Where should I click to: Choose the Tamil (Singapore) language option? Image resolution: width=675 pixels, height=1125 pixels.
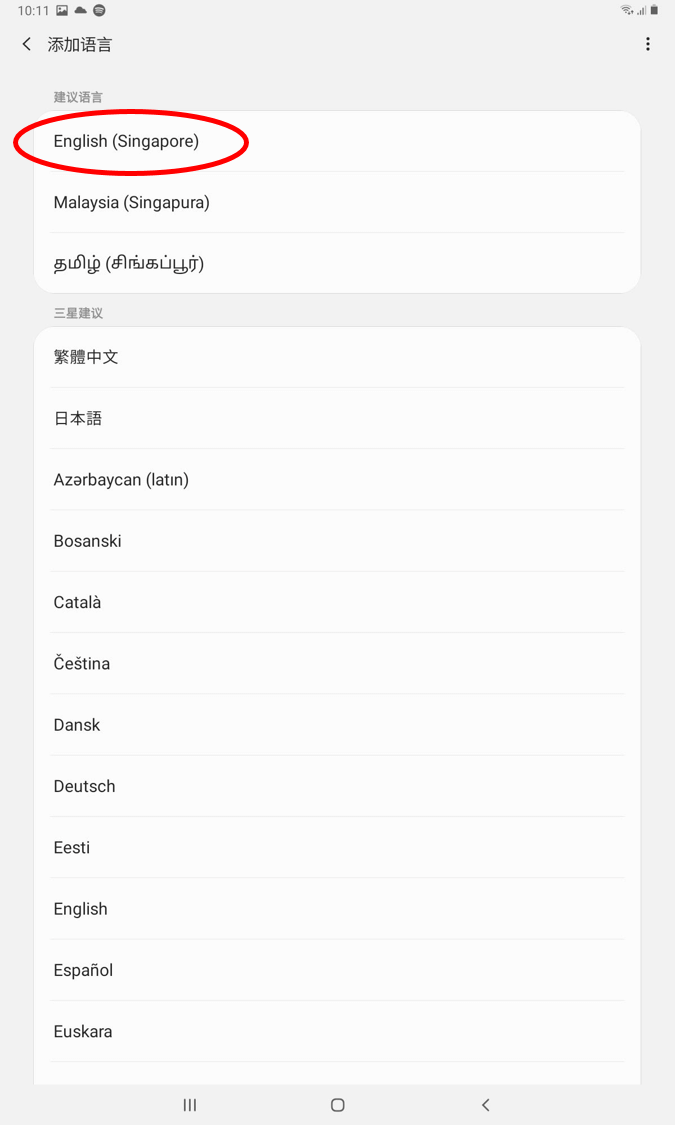[128, 264]
